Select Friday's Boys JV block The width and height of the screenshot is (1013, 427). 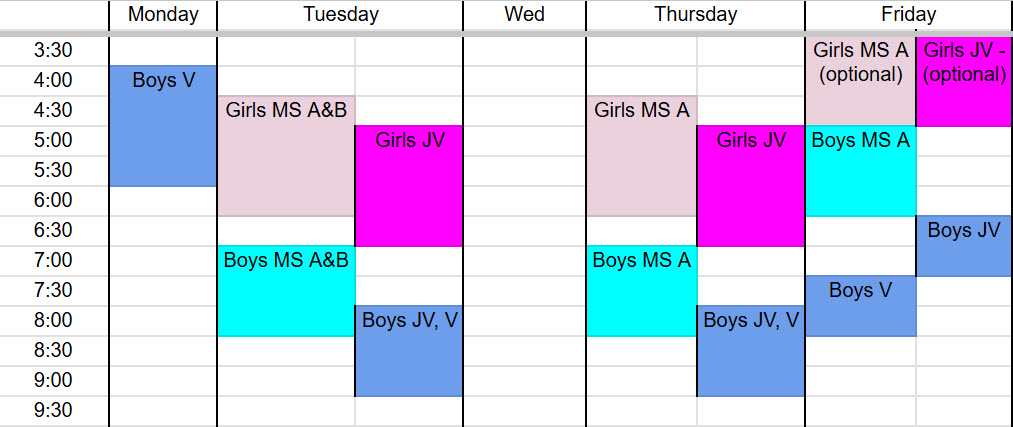coord(963,246)
